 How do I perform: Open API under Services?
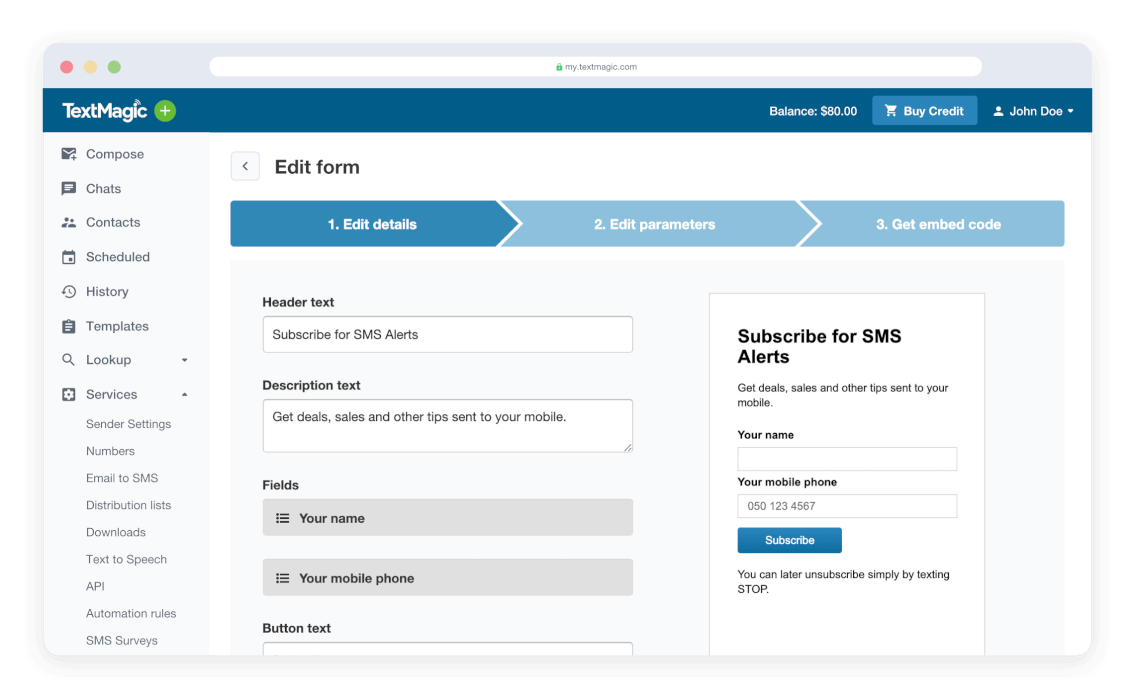click(96, 586)
